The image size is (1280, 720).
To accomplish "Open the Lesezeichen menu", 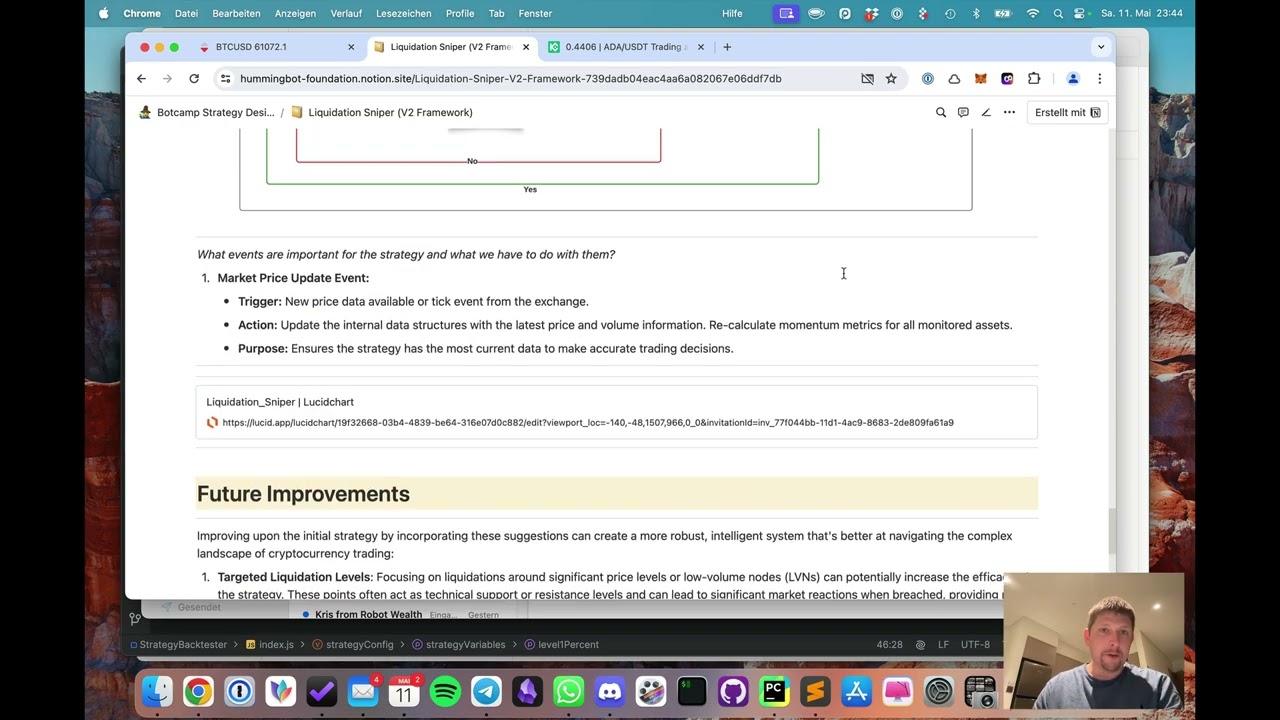I will [x=404, y=13].
